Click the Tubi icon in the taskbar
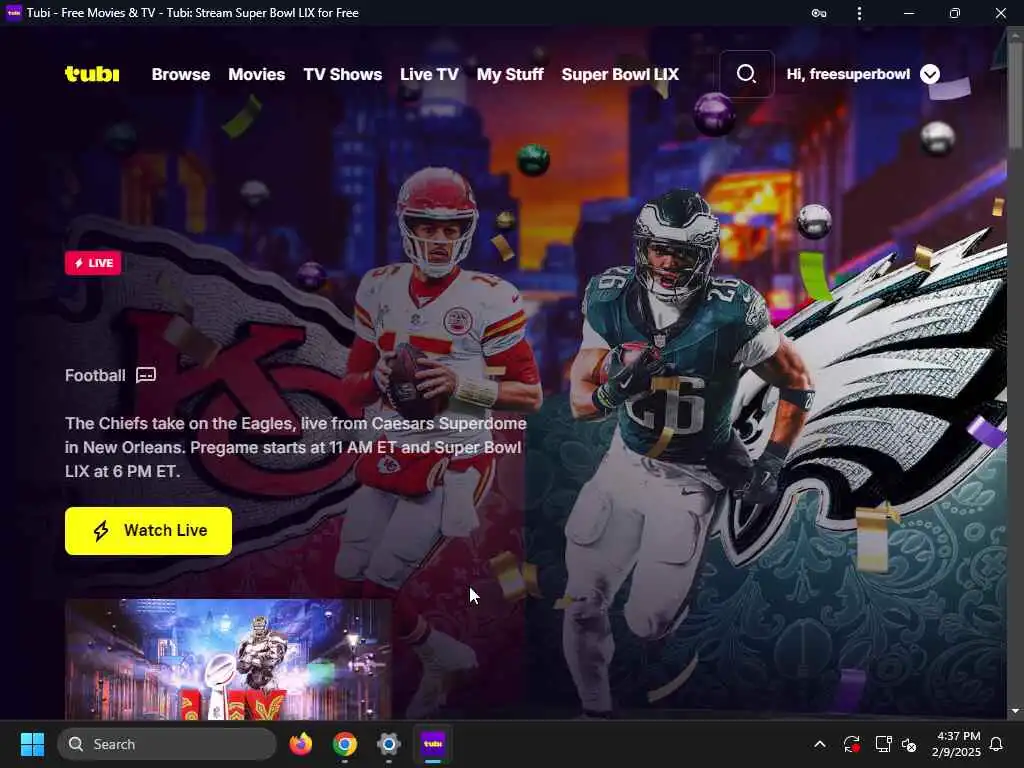 432,744
